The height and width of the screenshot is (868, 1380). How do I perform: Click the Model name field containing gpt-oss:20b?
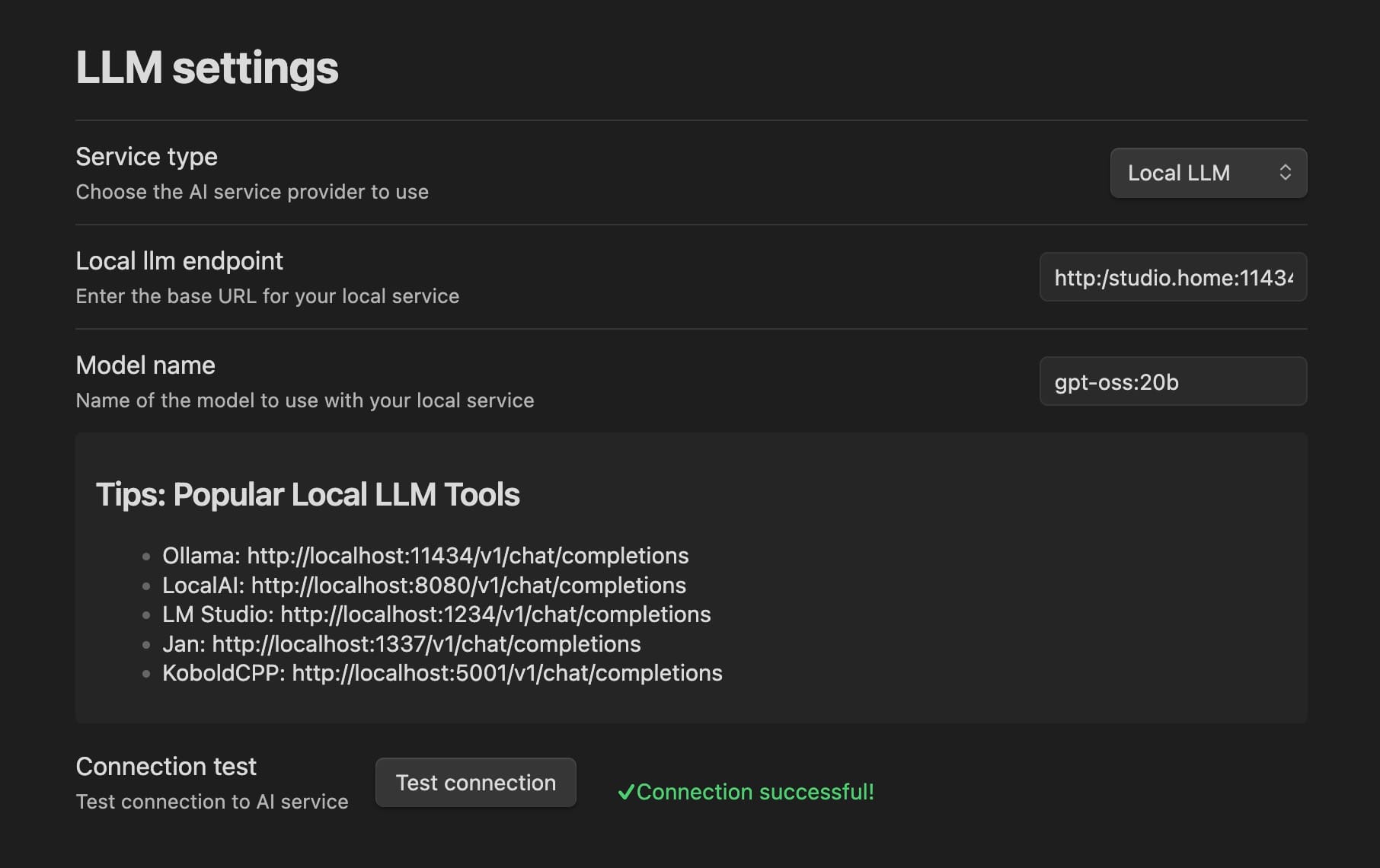tap(1173, 381)
